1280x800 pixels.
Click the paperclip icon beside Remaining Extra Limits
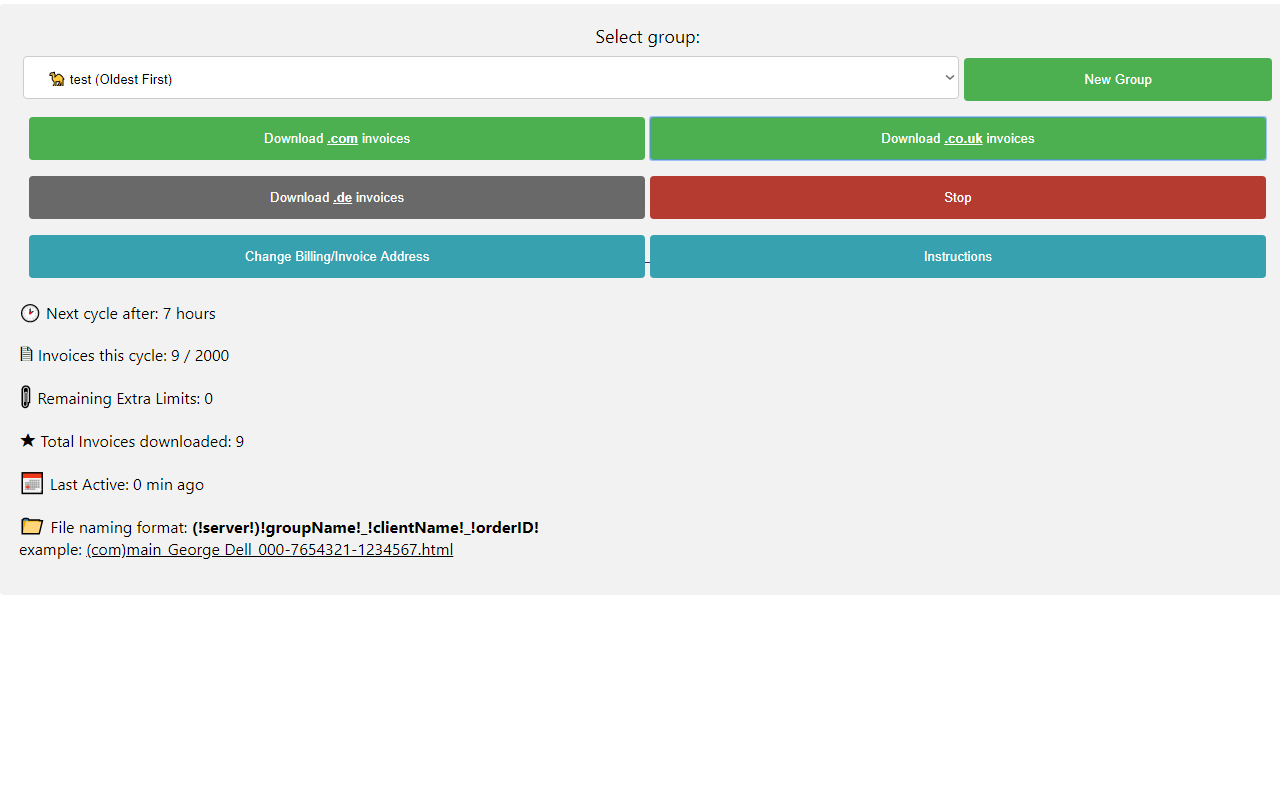pos(26,397)
